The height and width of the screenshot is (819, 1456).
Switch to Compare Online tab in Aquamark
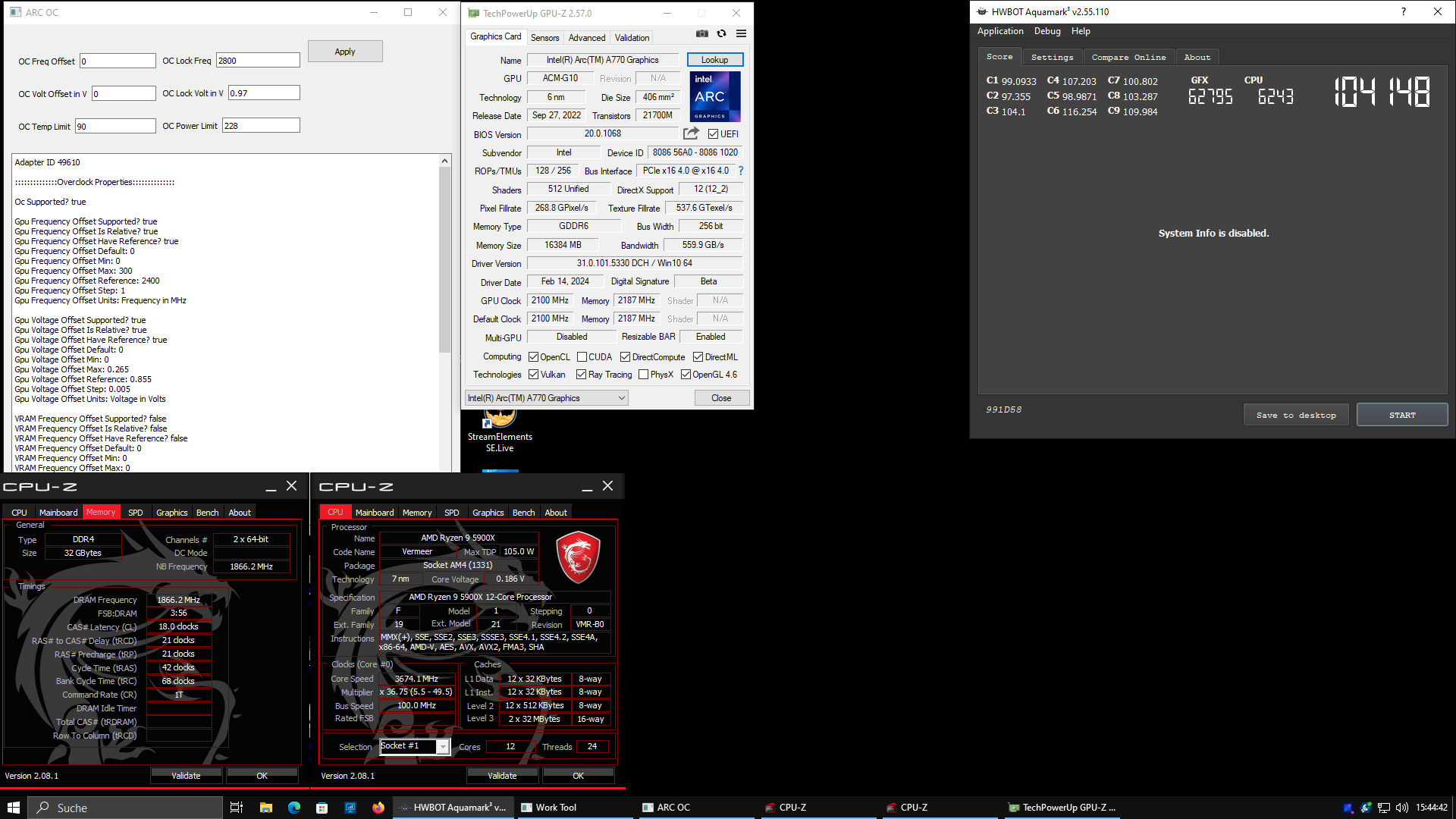1128,57
